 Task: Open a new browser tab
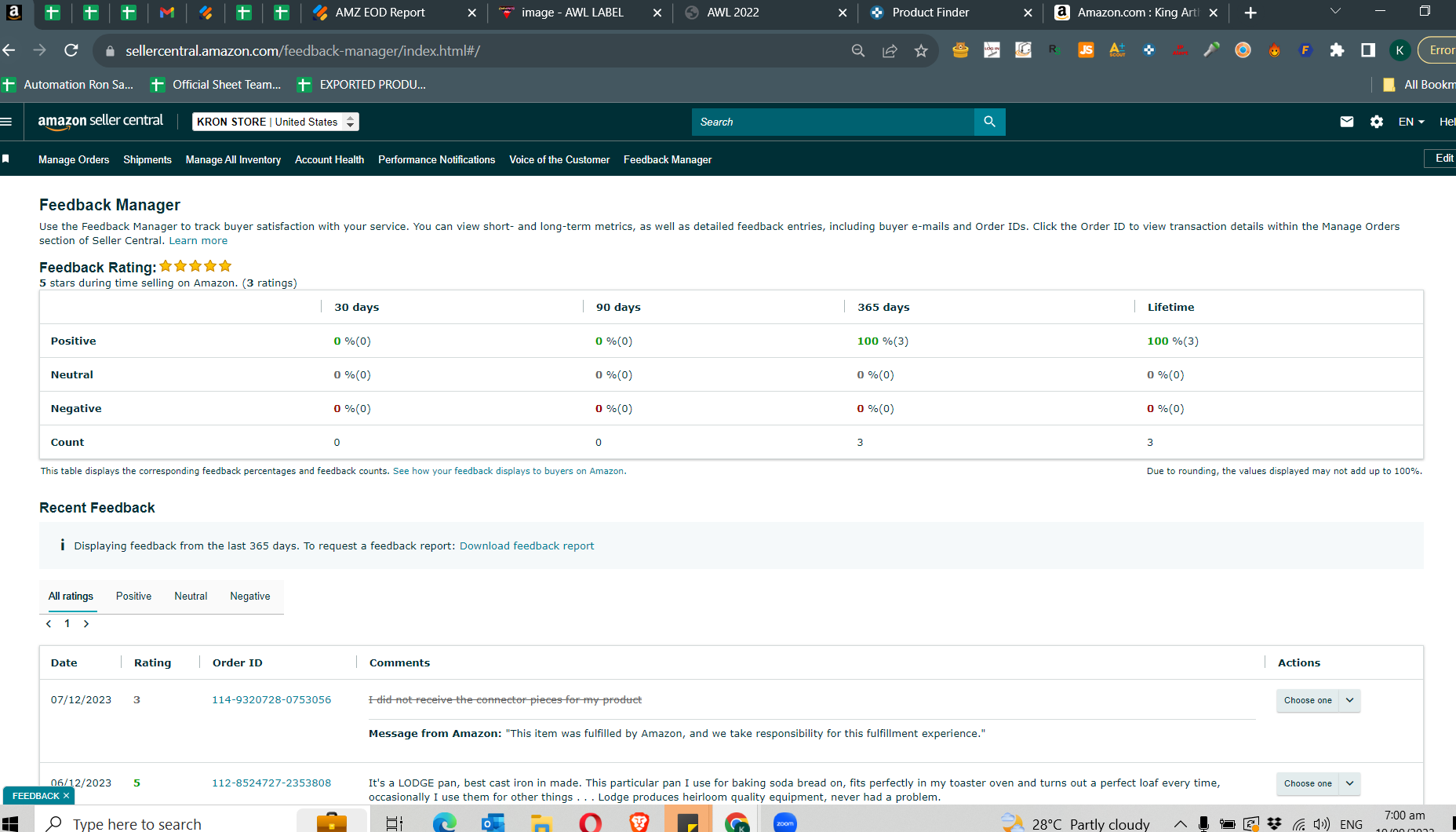pyautogui.click(x=1250, y=13)
